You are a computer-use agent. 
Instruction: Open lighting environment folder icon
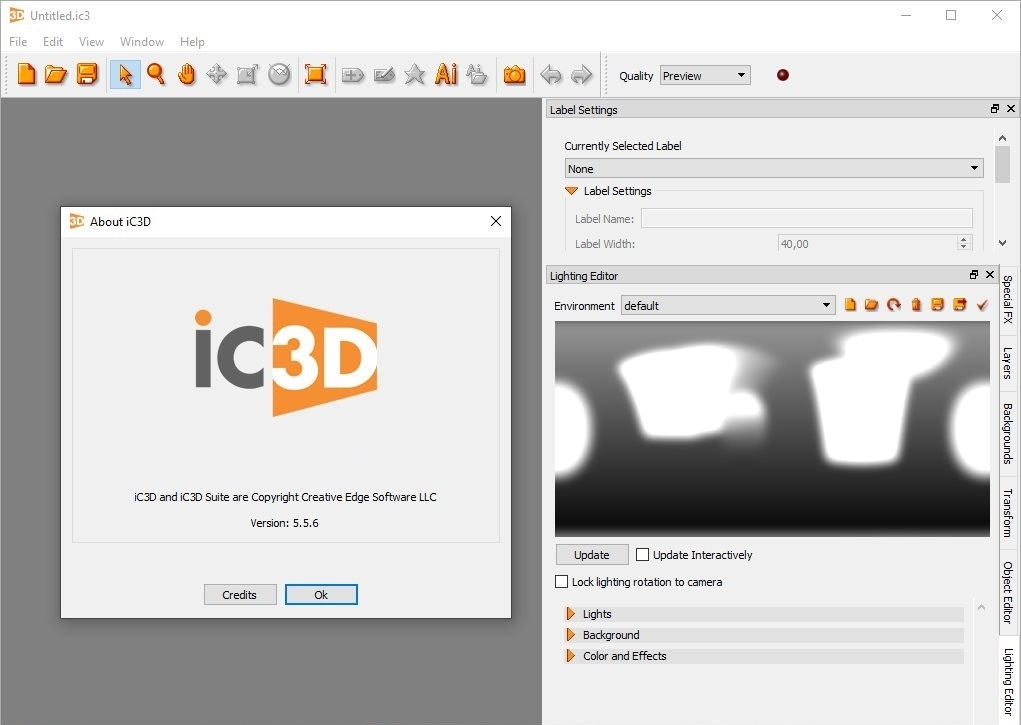(x=871, y=304)
